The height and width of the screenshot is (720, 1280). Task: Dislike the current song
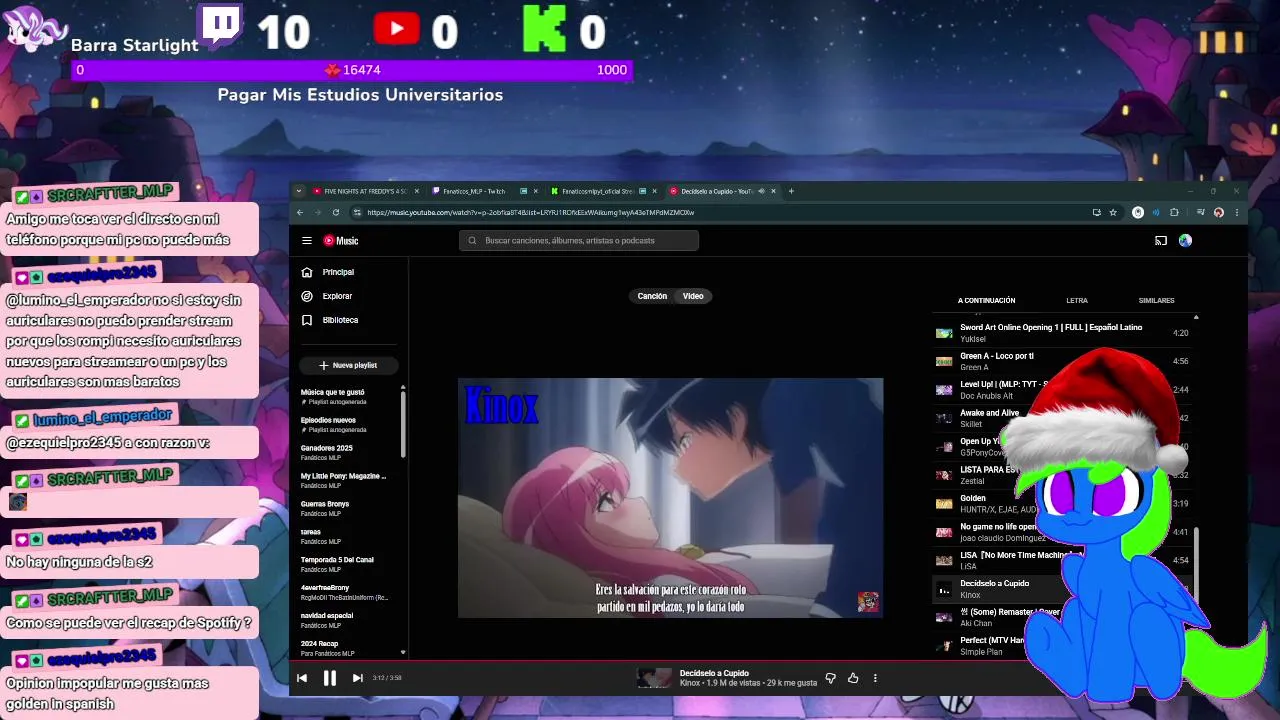tap(830, 678)
